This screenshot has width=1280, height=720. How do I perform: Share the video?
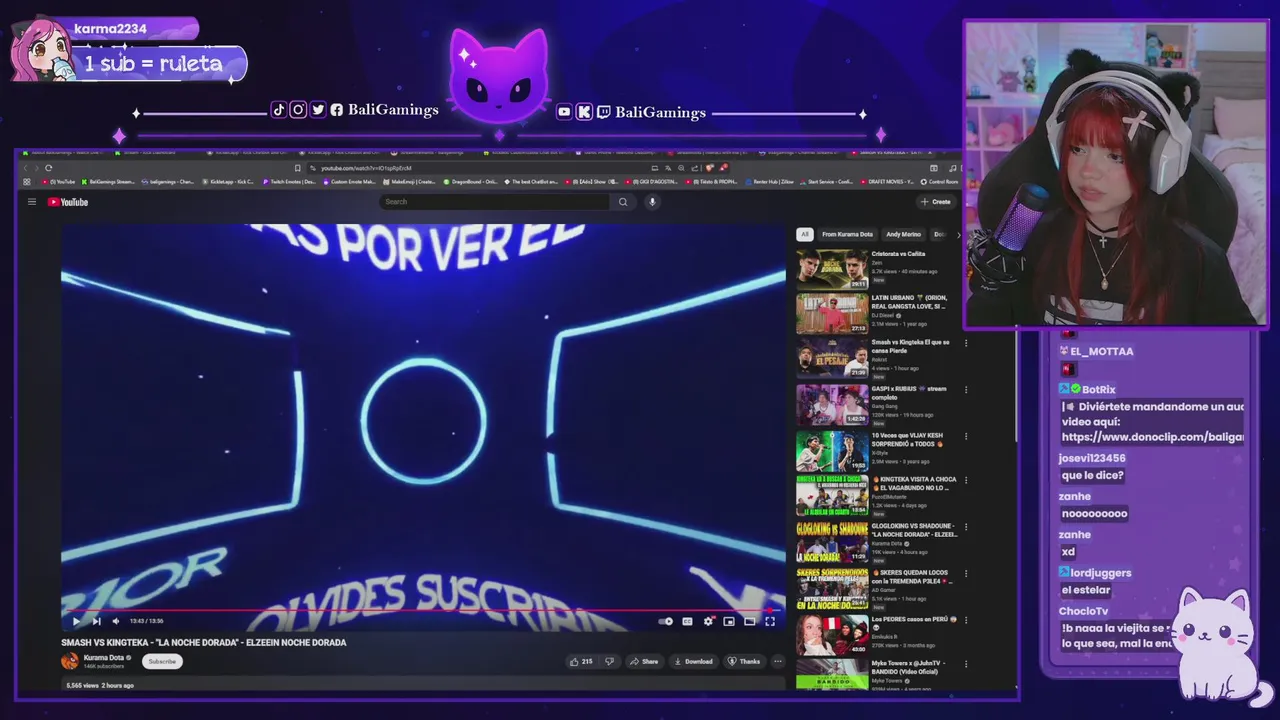644,661
